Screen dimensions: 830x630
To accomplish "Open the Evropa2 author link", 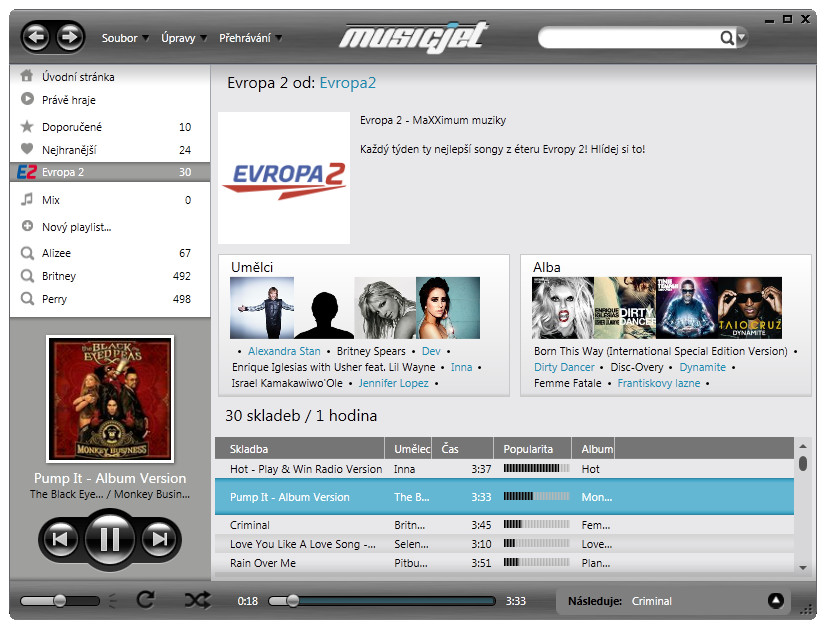I will click(348, 83).
